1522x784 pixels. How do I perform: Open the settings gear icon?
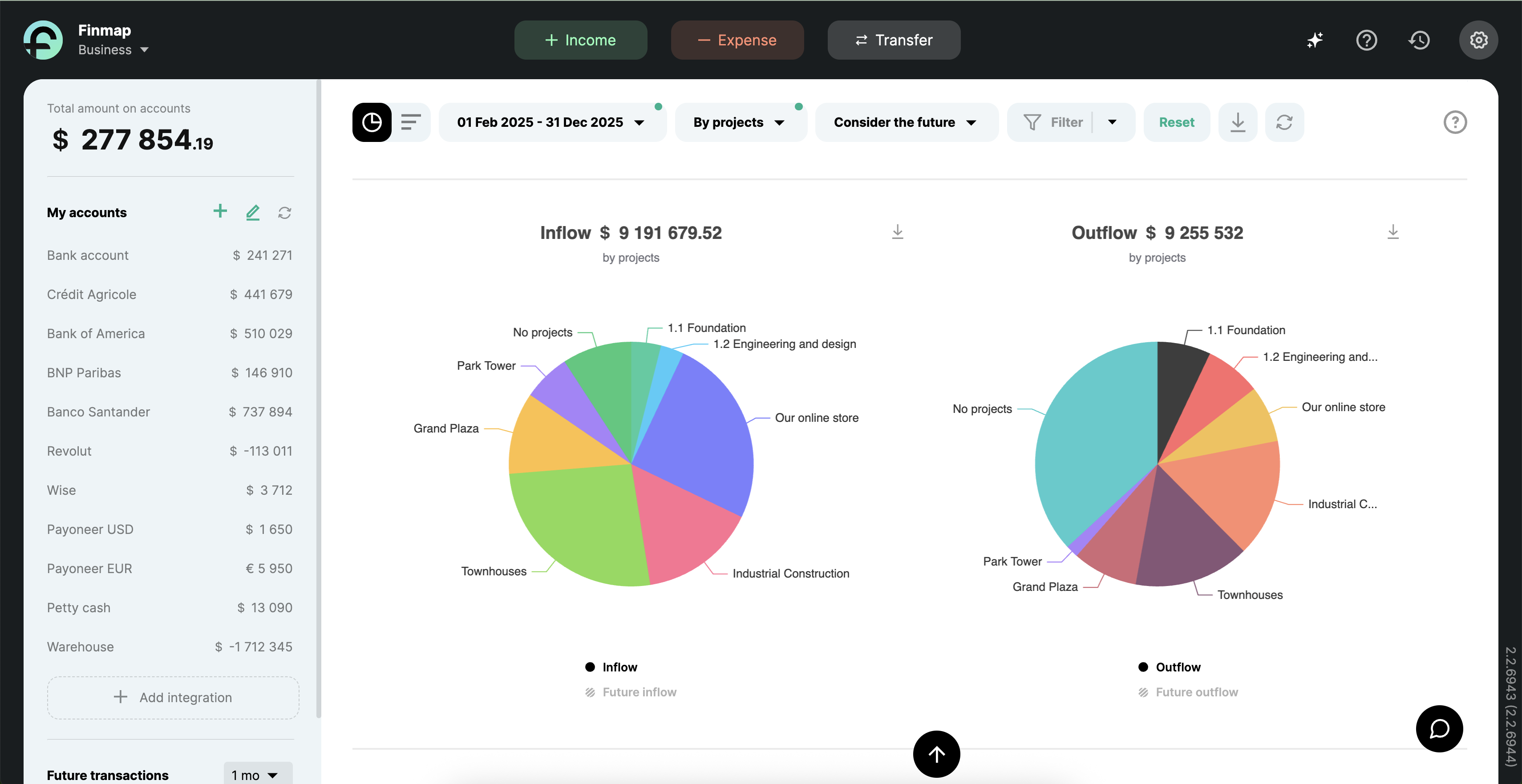pos(1478,40)
